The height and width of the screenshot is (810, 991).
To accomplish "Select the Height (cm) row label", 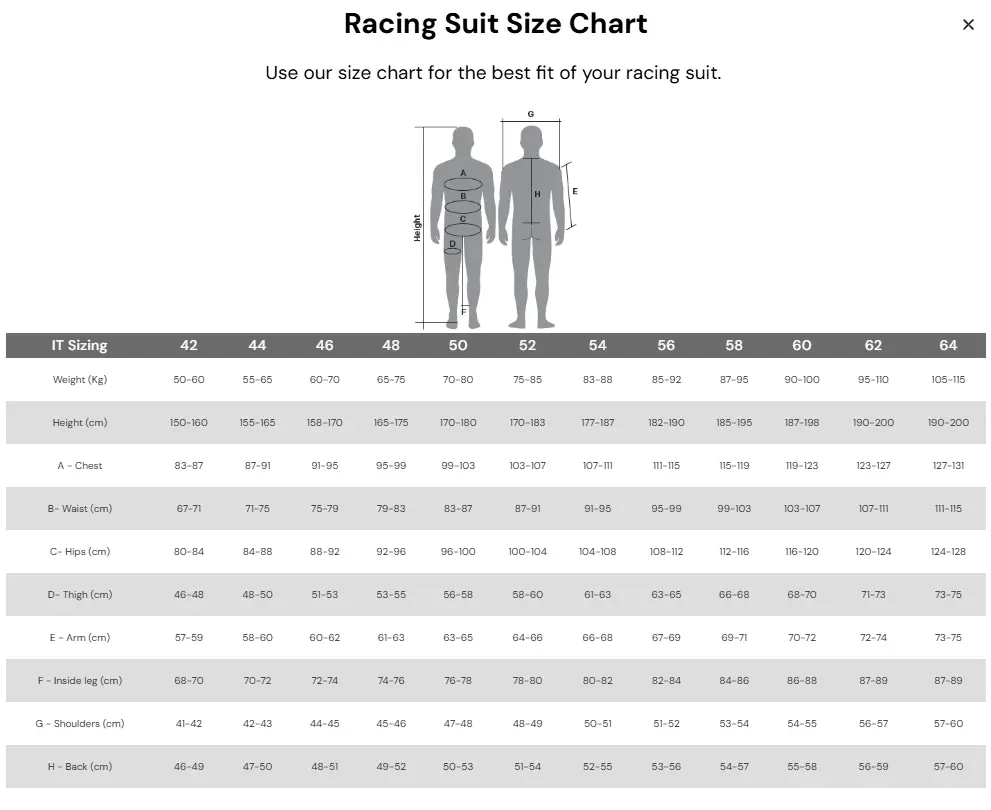I will 80,423.
